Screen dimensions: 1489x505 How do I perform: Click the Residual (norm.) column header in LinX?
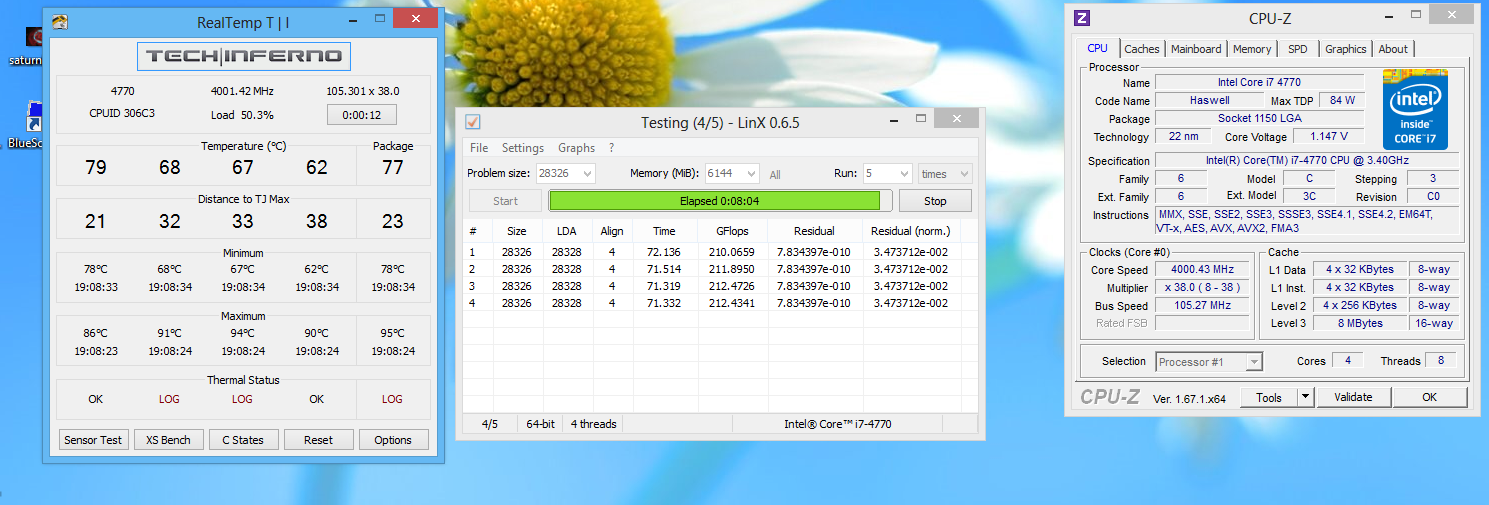click(x=910, y=231)
